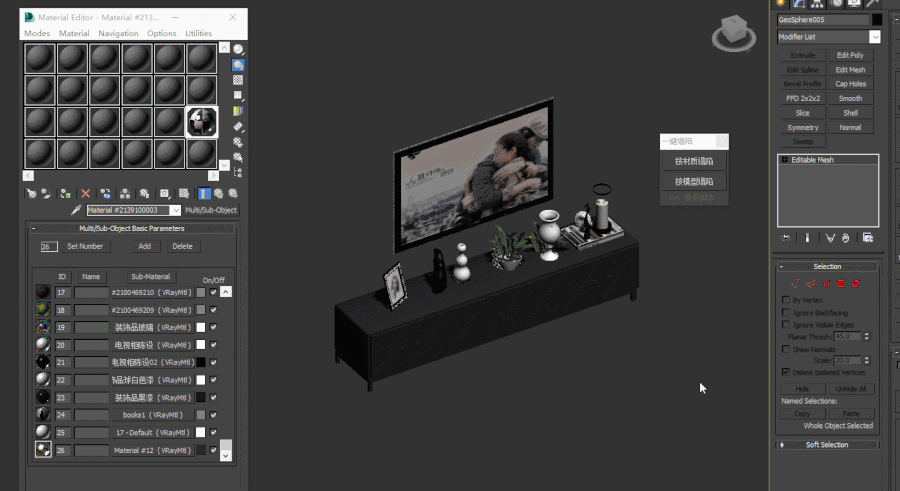Open the Options menu
Viewport: 900px width, 491px height.
click(162, 33)
